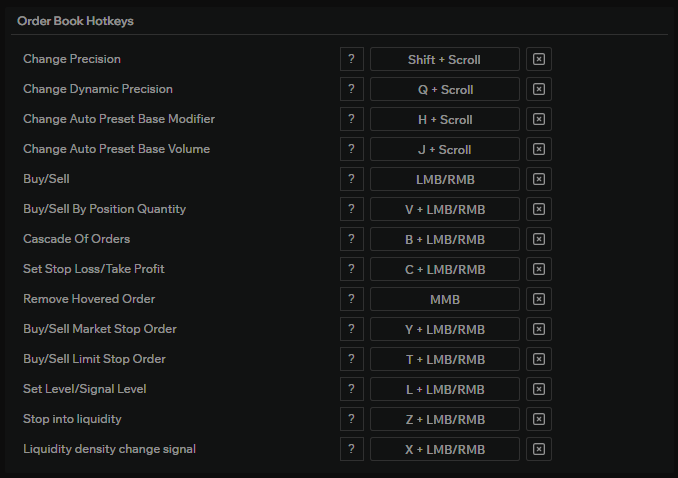Screen dimensions: 678x478
Task: Rebind the V + LMB/RMB hotkey
Action: 445,209
